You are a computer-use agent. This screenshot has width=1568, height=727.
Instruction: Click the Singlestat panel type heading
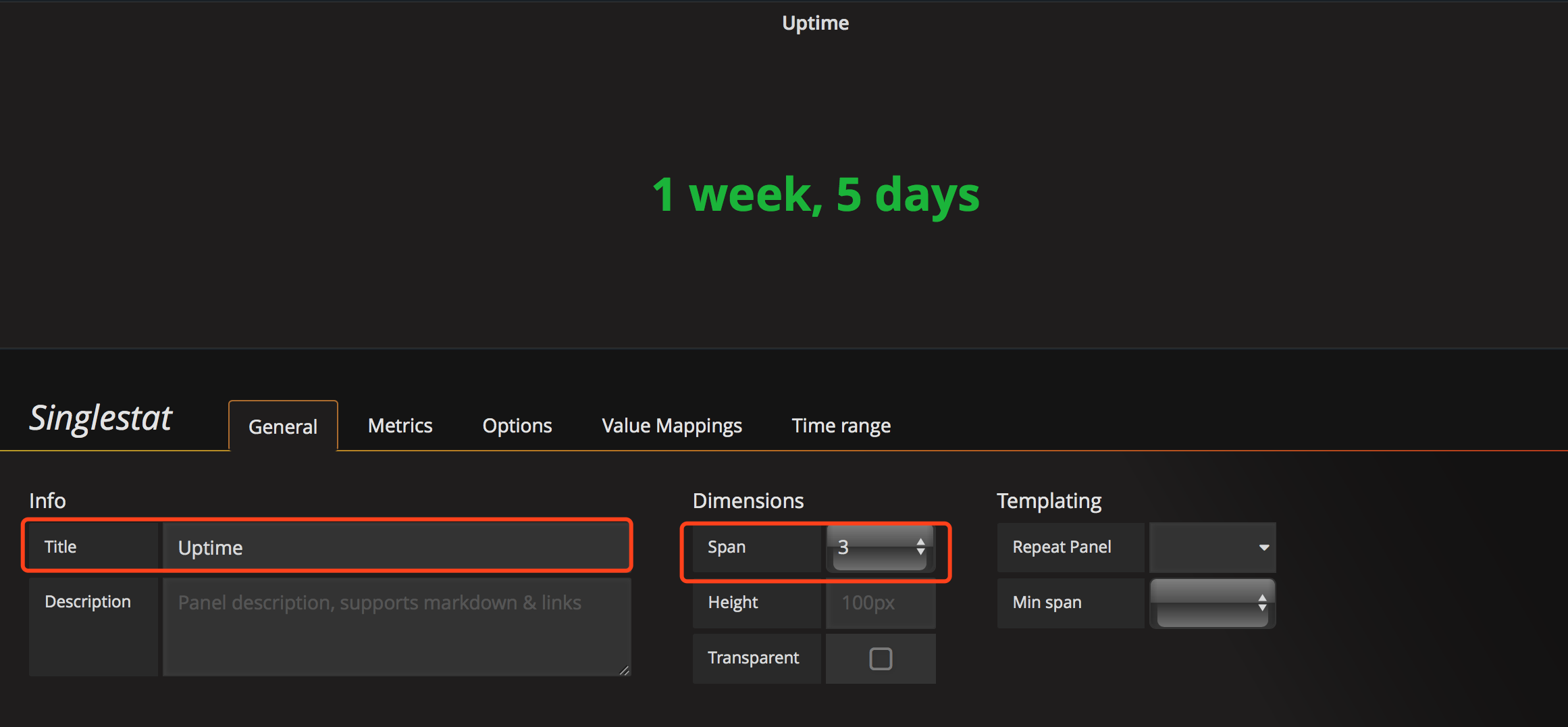tap(101, 418)
